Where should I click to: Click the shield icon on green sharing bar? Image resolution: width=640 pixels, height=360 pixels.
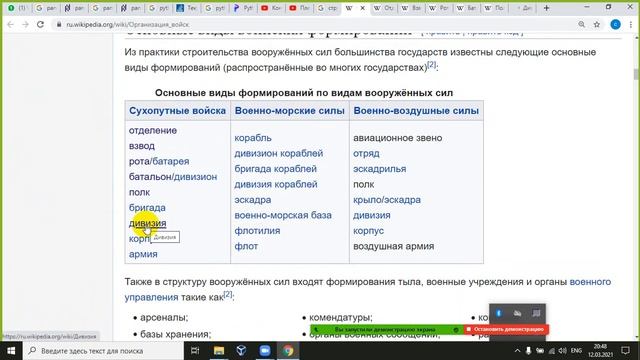pos(456,329)
